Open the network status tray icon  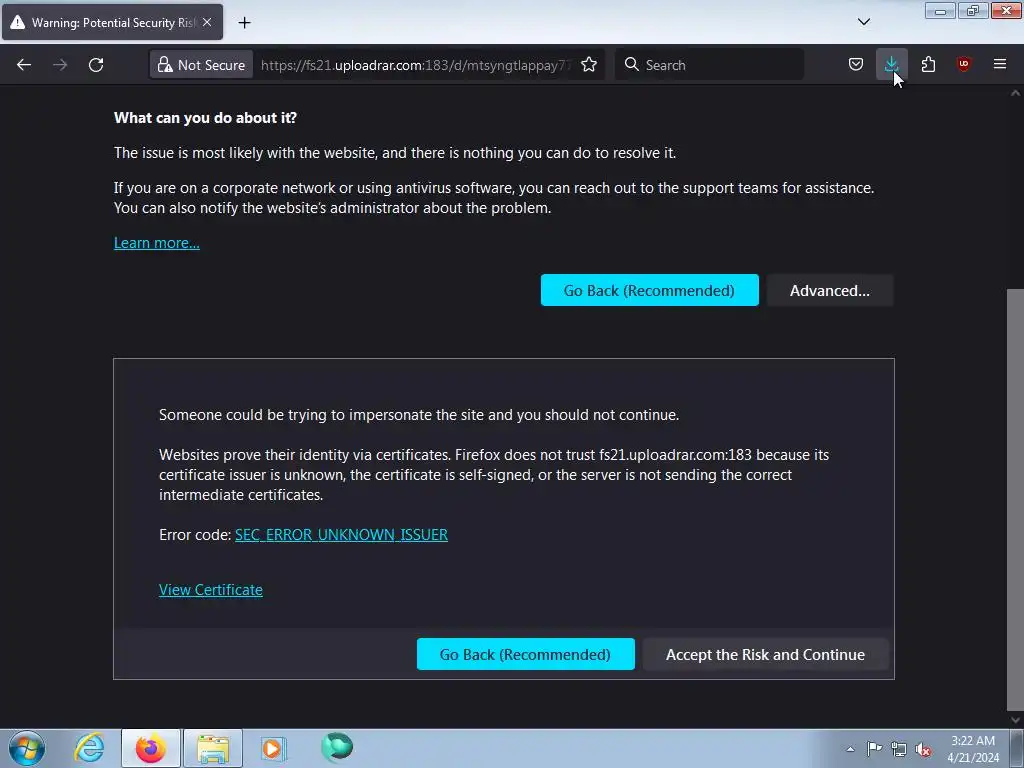[899, 750]
